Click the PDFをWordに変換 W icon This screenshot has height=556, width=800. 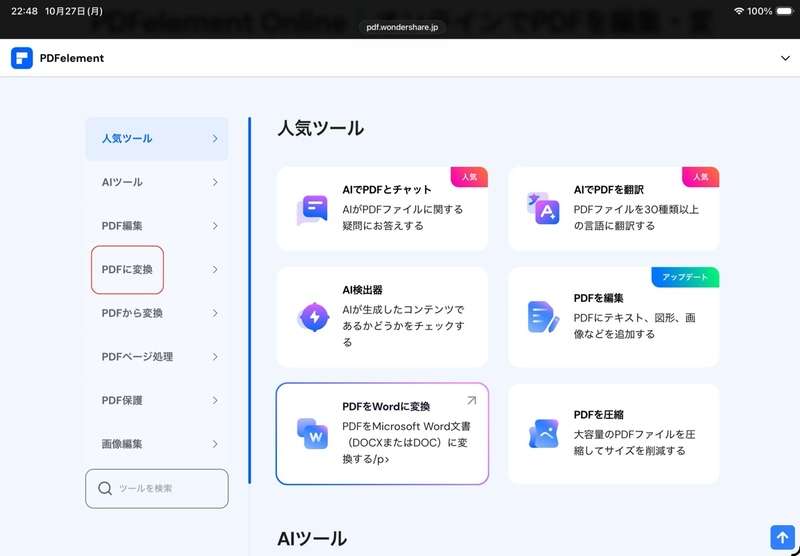(x=312, y=434)
